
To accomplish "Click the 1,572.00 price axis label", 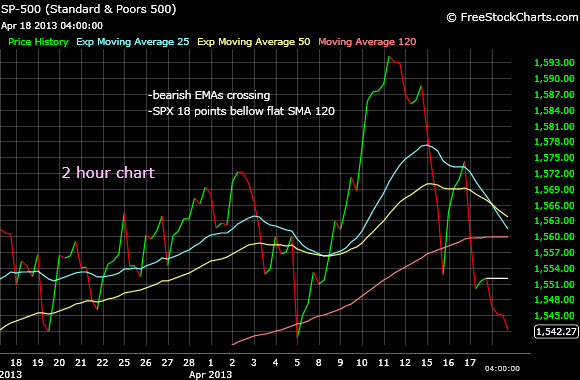I will pos(554,173).
